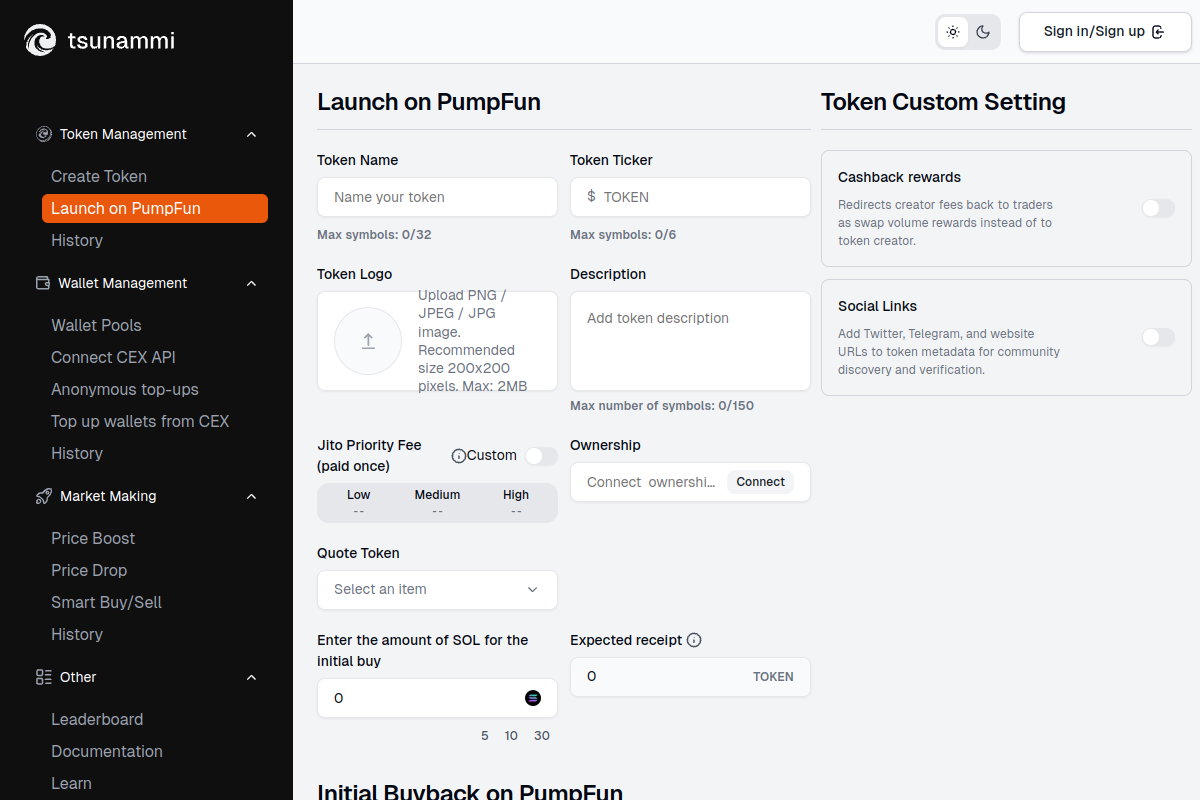The width and height of the screenshot is (1200, 800).
Task: Open Leaderboard page
Action: [x=97, y=719]
